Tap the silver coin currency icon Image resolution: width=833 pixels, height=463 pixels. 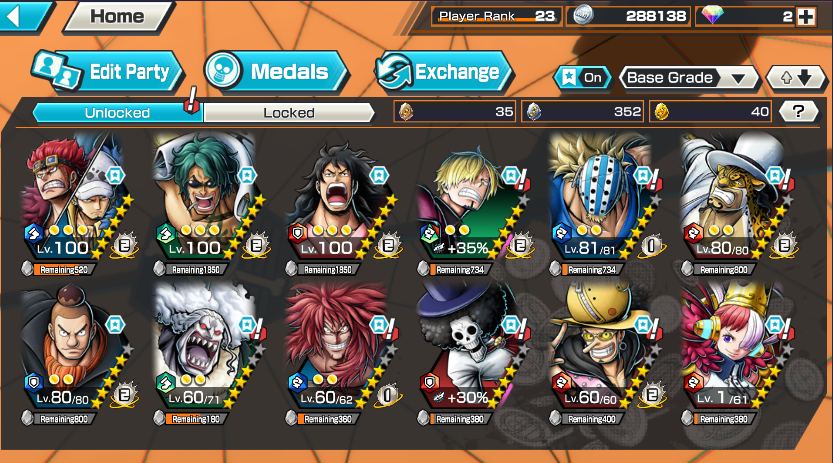tap(582, 16)
